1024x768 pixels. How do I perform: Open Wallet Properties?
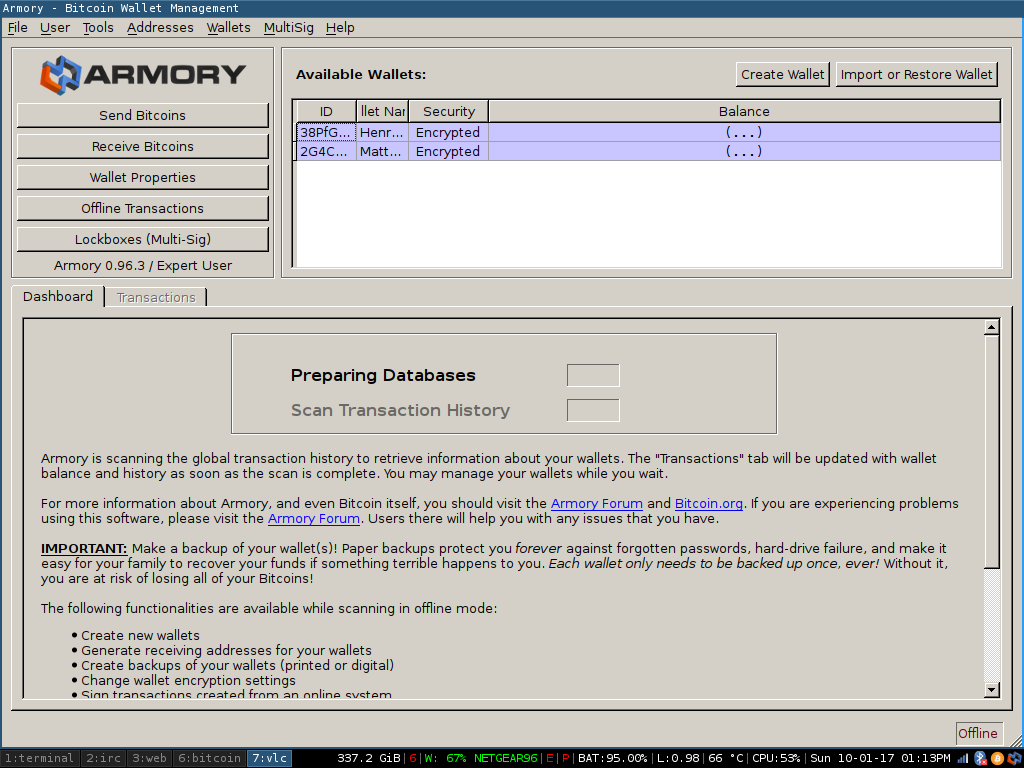pyautogui.click(x=142, y=178)
